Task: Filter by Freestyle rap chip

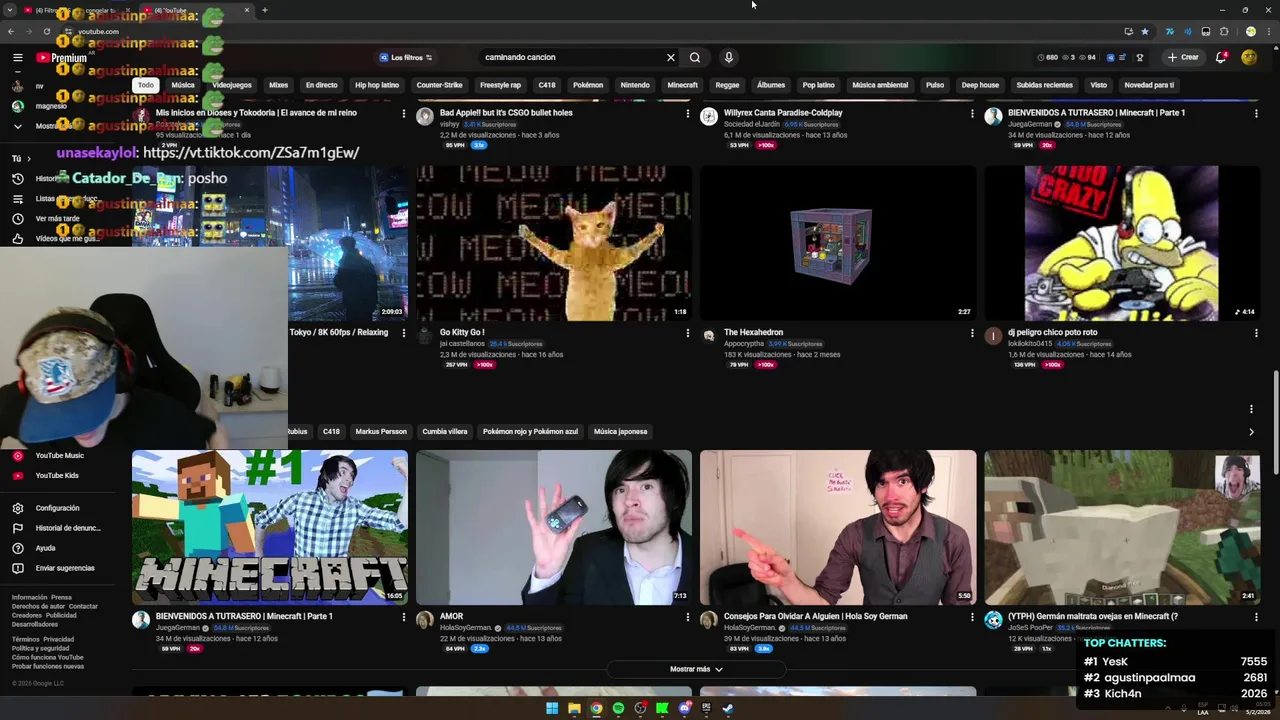Action: (x=500, y=85)
